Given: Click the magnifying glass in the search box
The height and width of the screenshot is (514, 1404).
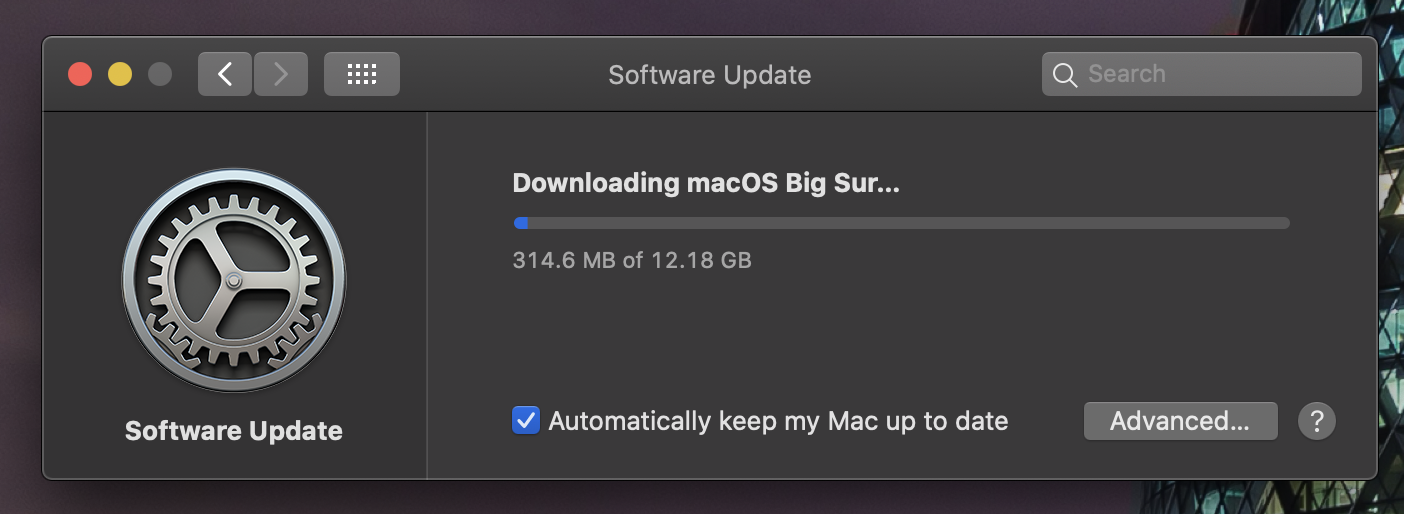Looking at the screenshot, I should click(1065, 75).
